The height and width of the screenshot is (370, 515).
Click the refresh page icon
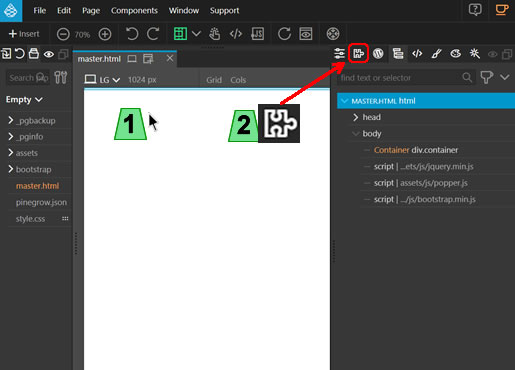click(x=284, y=34)
